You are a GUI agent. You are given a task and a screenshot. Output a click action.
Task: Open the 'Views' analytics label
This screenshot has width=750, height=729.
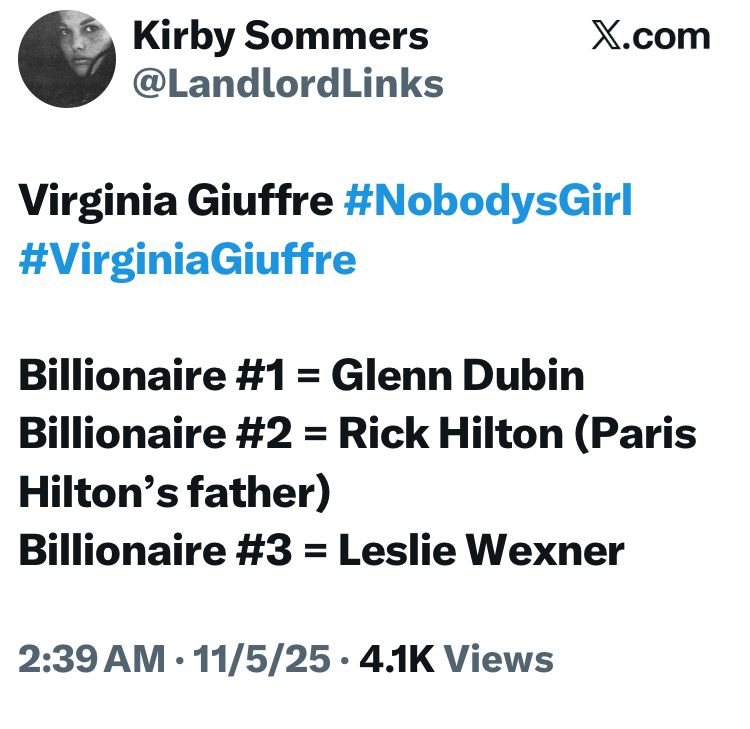pyautogui.click(x=498, y=660)
